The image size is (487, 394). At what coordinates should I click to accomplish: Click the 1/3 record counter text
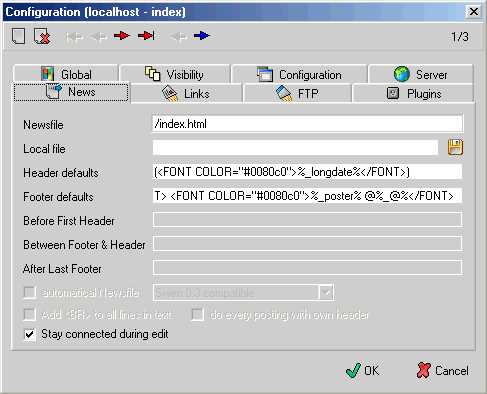pyautogui.click(x=460, y=36)
